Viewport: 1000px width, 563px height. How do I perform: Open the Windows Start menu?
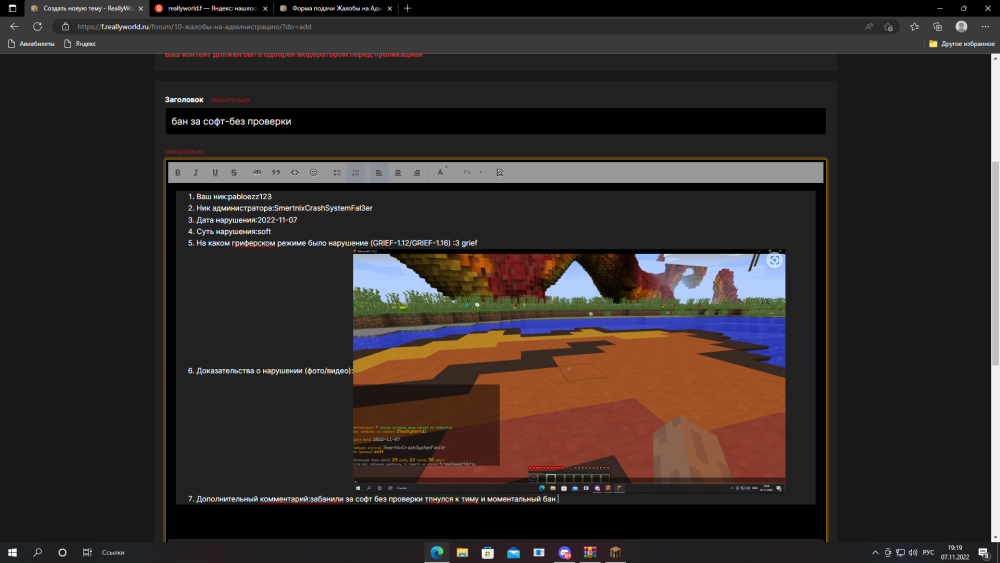(12, 552)
